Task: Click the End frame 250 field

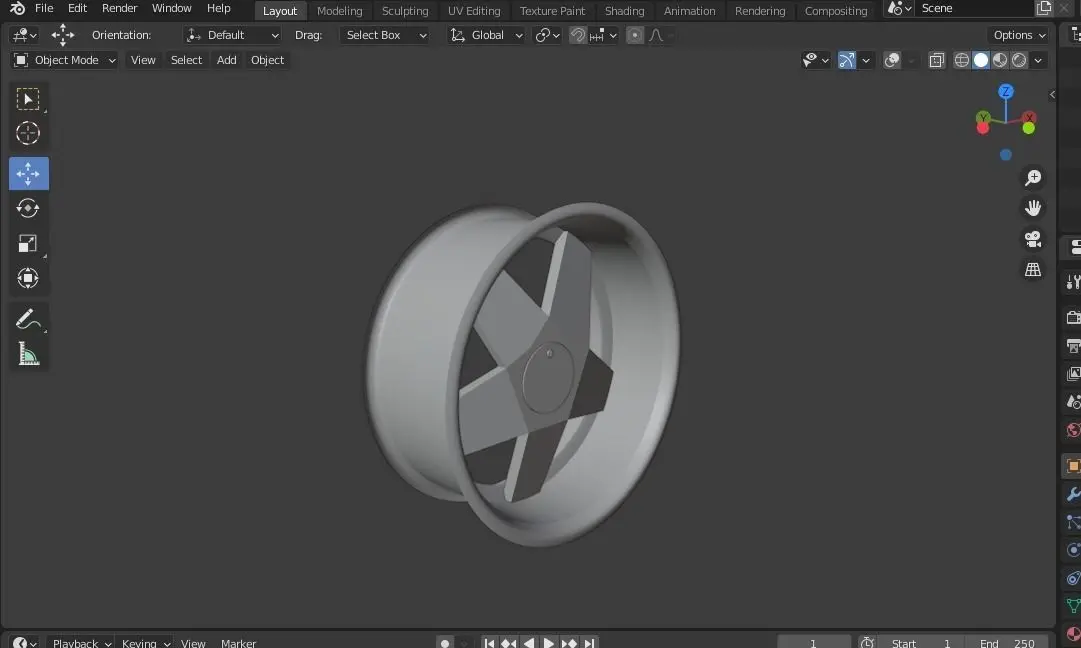Action: click(x=1007, y=642)
